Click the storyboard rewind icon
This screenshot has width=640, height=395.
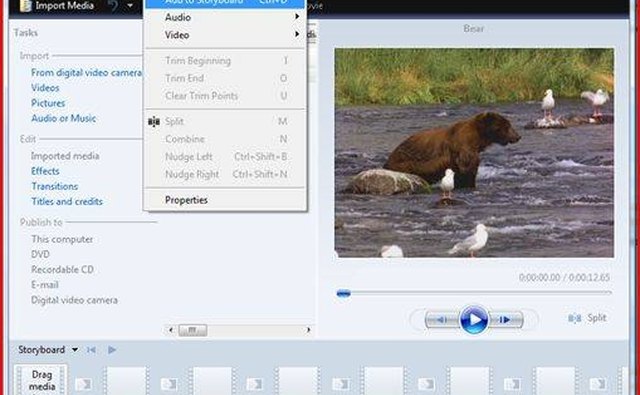coord(91,350)
